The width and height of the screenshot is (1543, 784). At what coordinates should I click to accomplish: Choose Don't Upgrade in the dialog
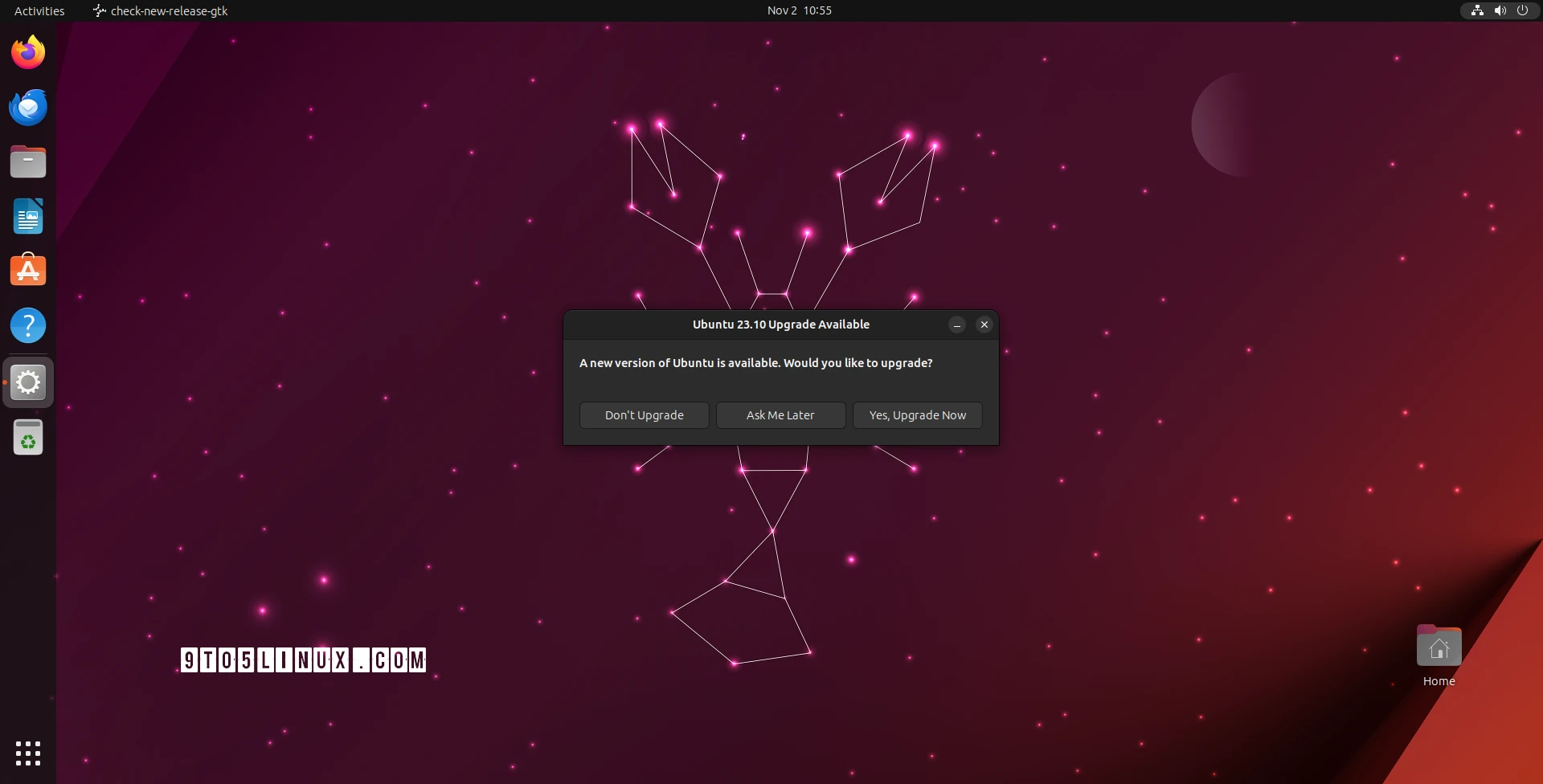(644, 415)
